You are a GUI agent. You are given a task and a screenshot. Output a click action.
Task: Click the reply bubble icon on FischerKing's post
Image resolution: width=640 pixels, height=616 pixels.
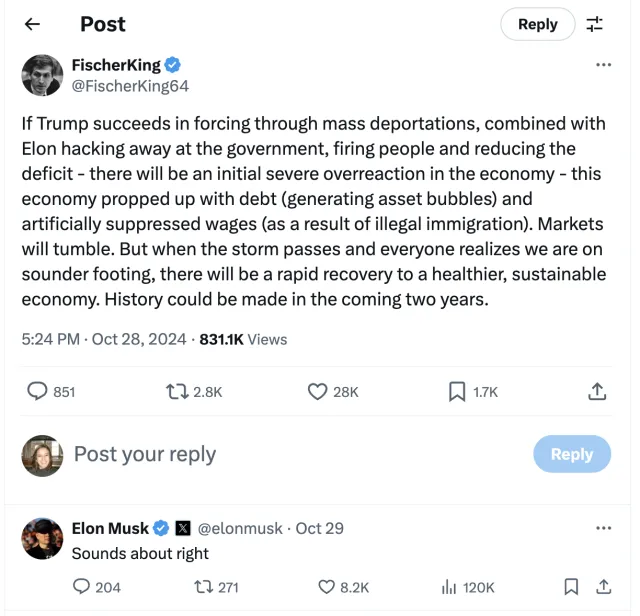[37, 391]
